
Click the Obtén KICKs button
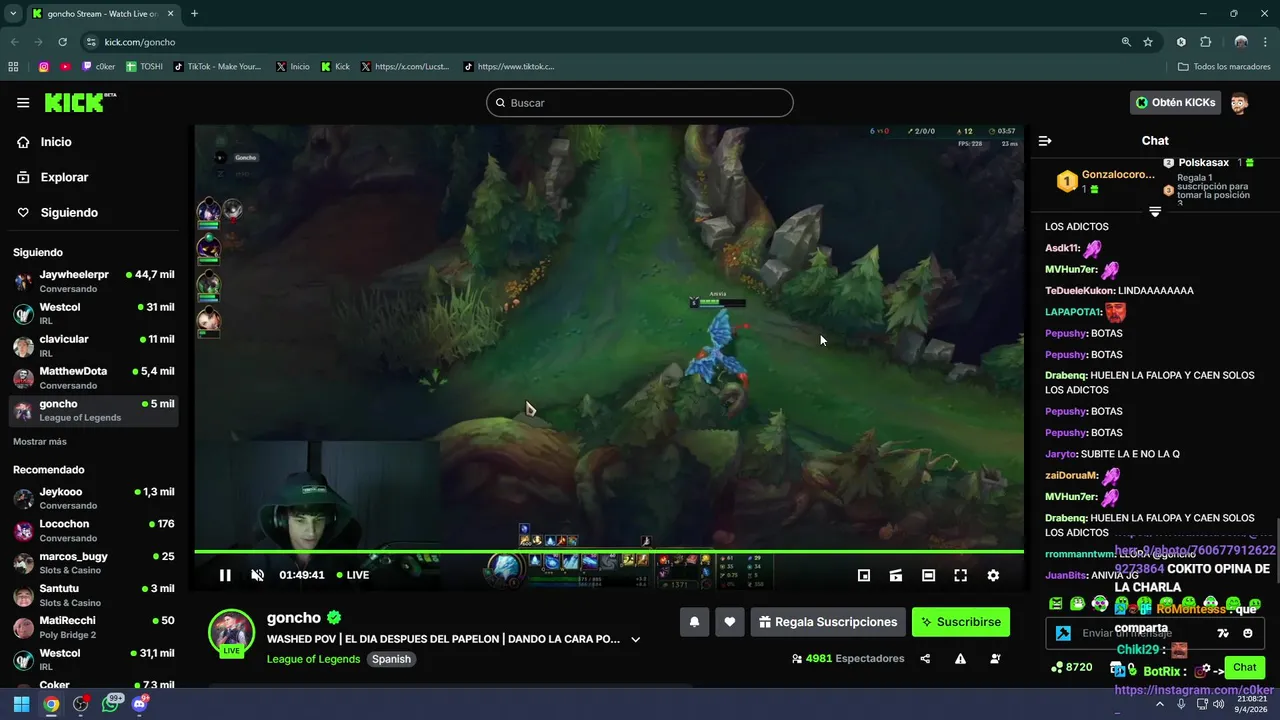1176,102
